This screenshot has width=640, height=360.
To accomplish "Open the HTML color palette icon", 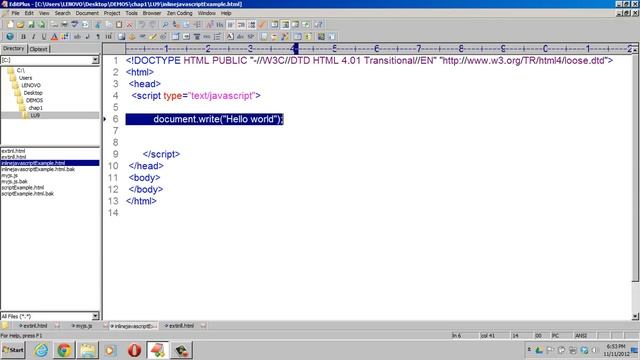I will click(x=65, y=37).
